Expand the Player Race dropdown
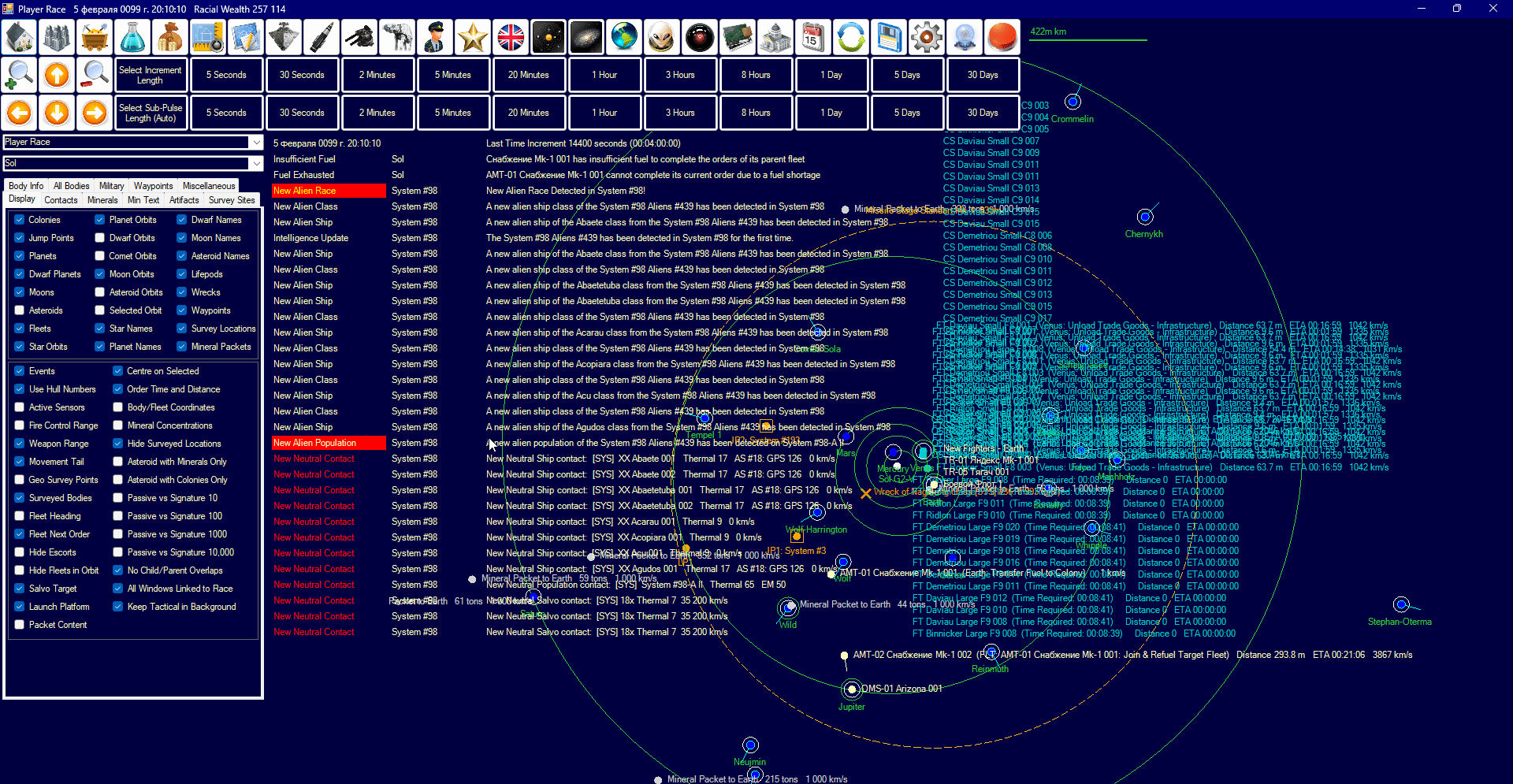Screen dimensions: 1513x784 [255, 143]
